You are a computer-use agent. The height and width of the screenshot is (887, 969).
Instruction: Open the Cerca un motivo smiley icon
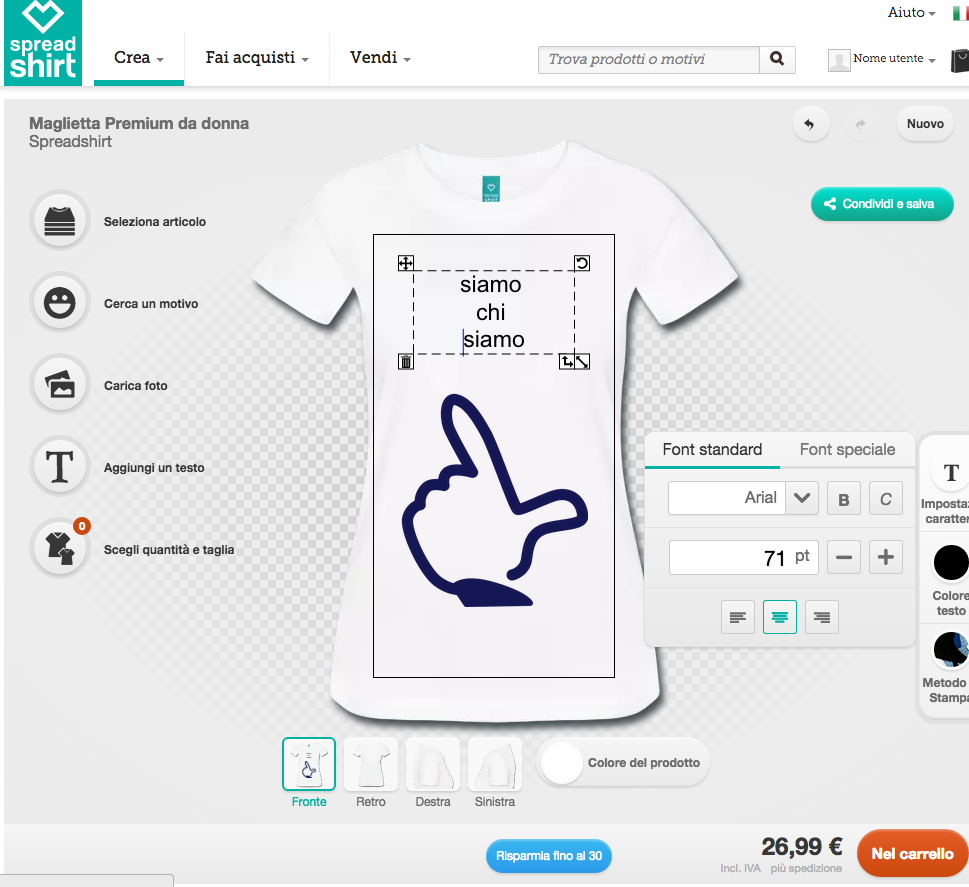tap(61, 302)
